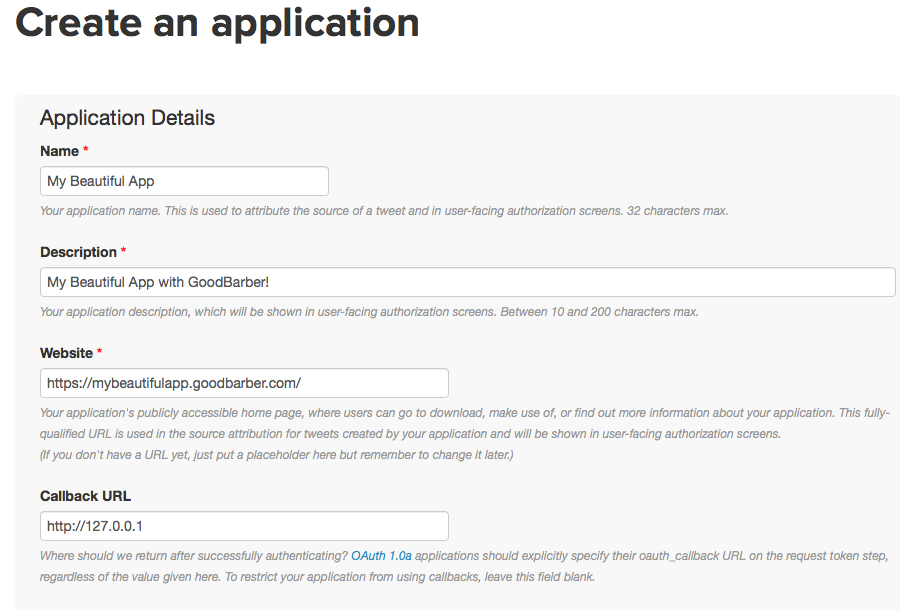Click the Description field label

(x=78, y=252)
